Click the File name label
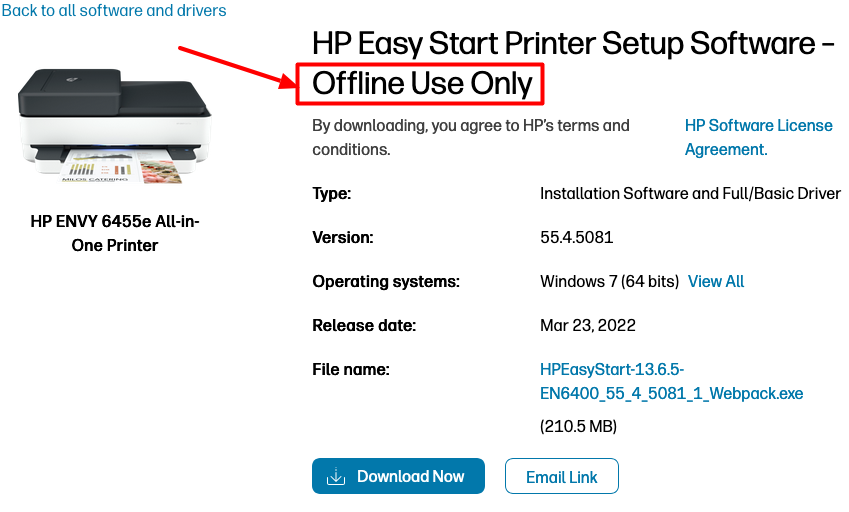 [351, 370]
